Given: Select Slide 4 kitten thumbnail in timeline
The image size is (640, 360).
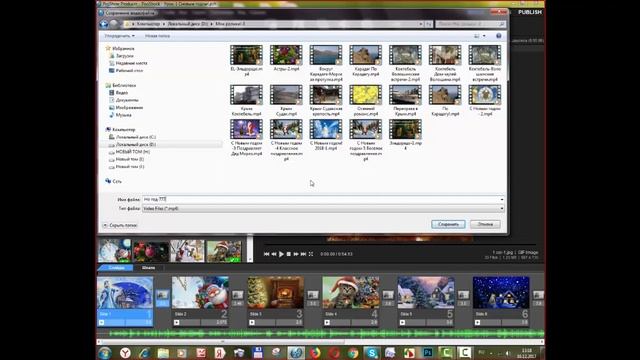Looking at the screenshot, I should pyautogui.click(x=351, y=293).
